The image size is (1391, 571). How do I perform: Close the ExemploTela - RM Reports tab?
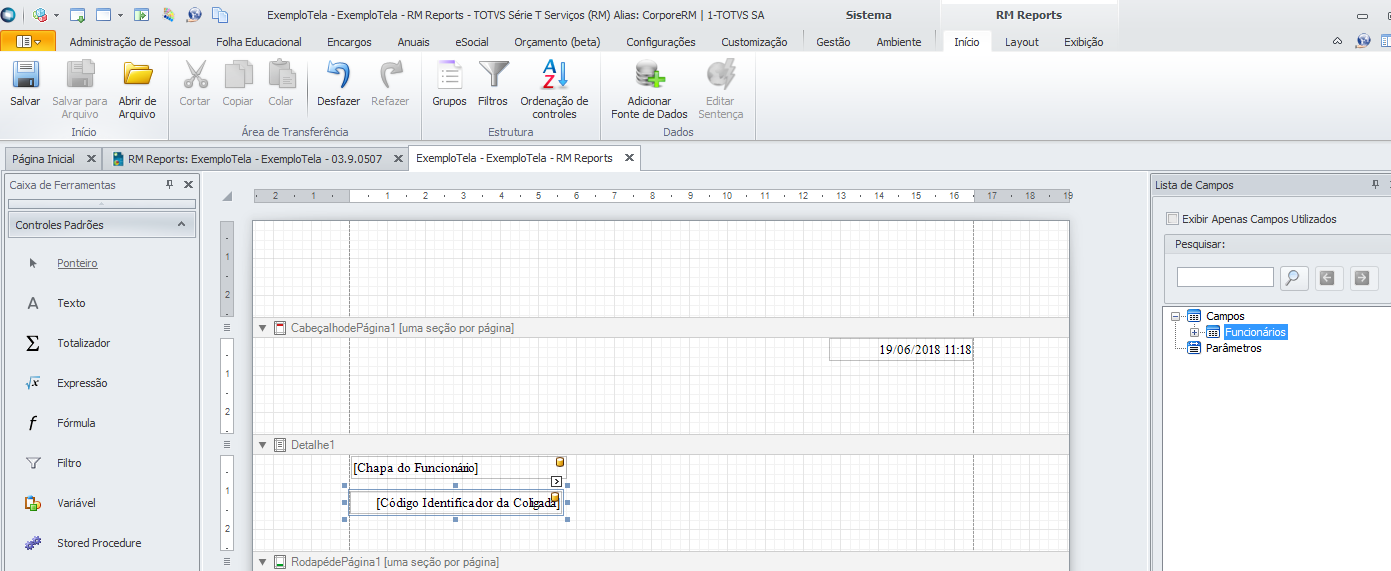pyautogui.click(x=630, y=158)
